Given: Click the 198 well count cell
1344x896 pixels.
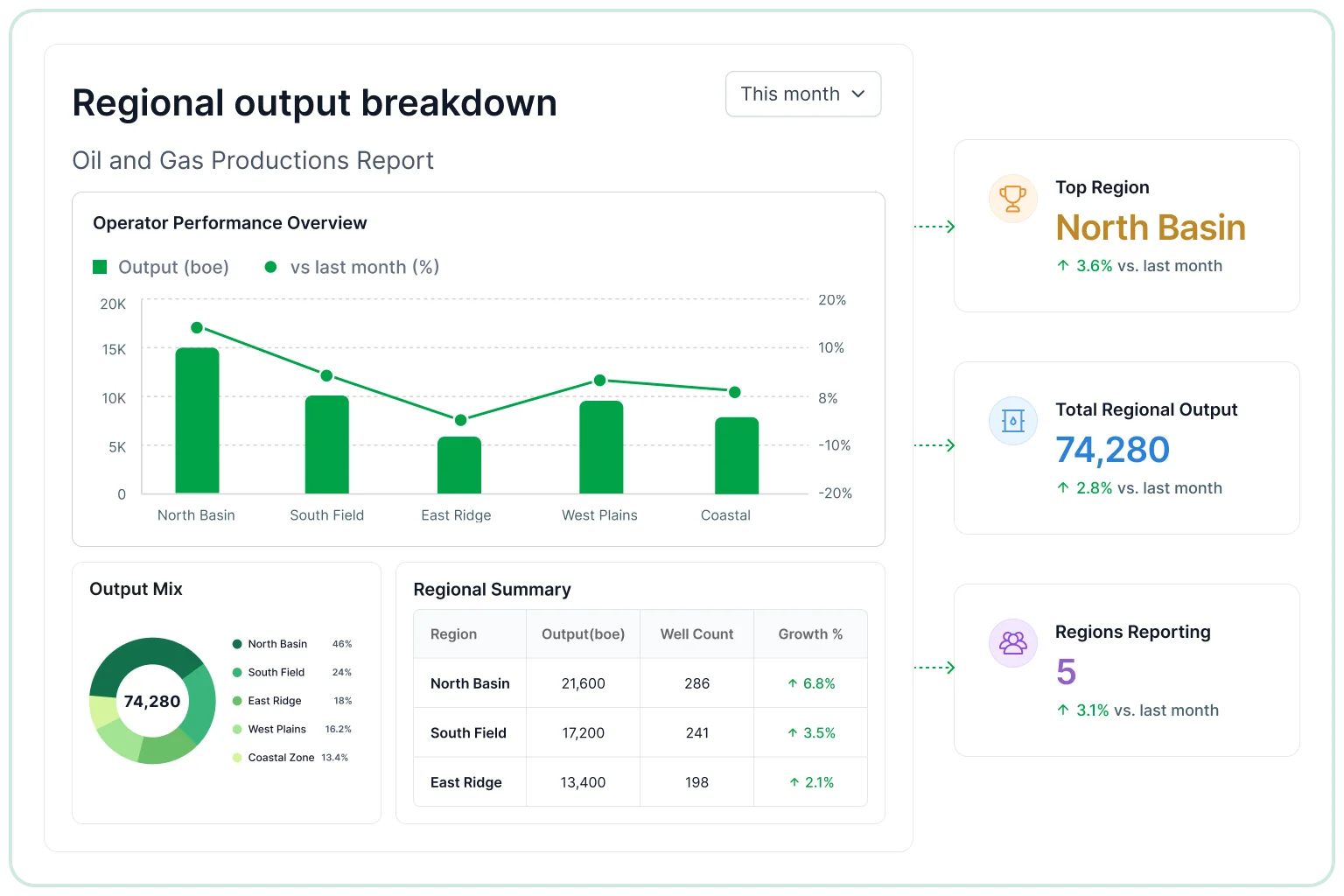Looking at the screenshot, I should (x=696, y=782).
